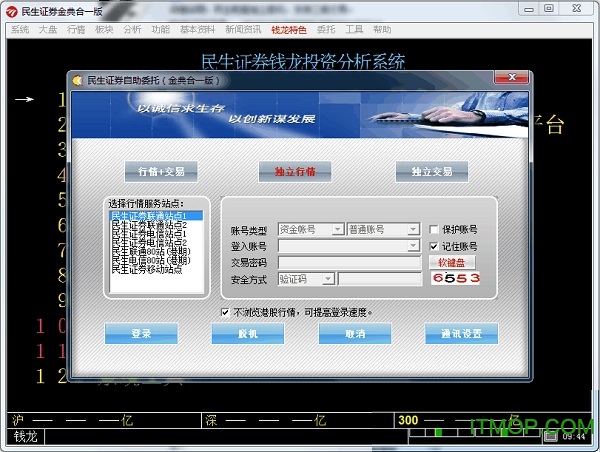The height and width of the screenshot is (452, 600).
Task: Select 独立交易 mode button
Action: coord(432,171)
